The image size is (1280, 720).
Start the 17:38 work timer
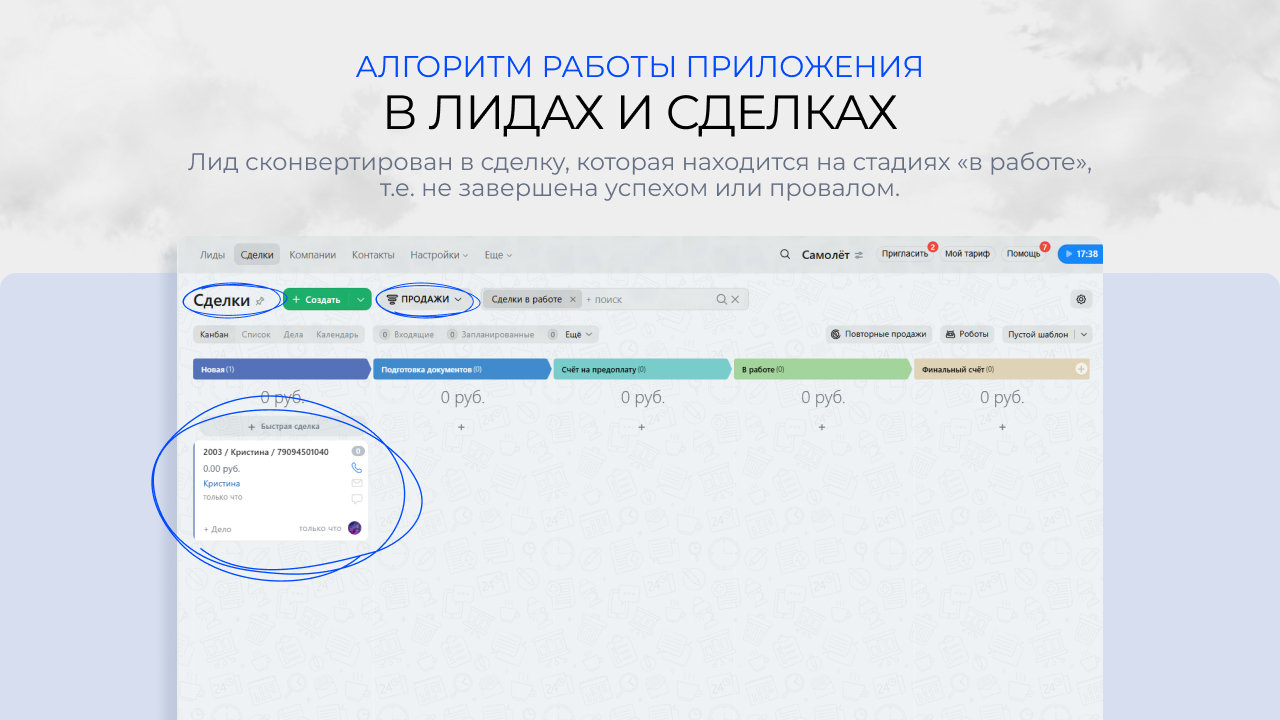pyautogui.click(x=1080, y=254)
